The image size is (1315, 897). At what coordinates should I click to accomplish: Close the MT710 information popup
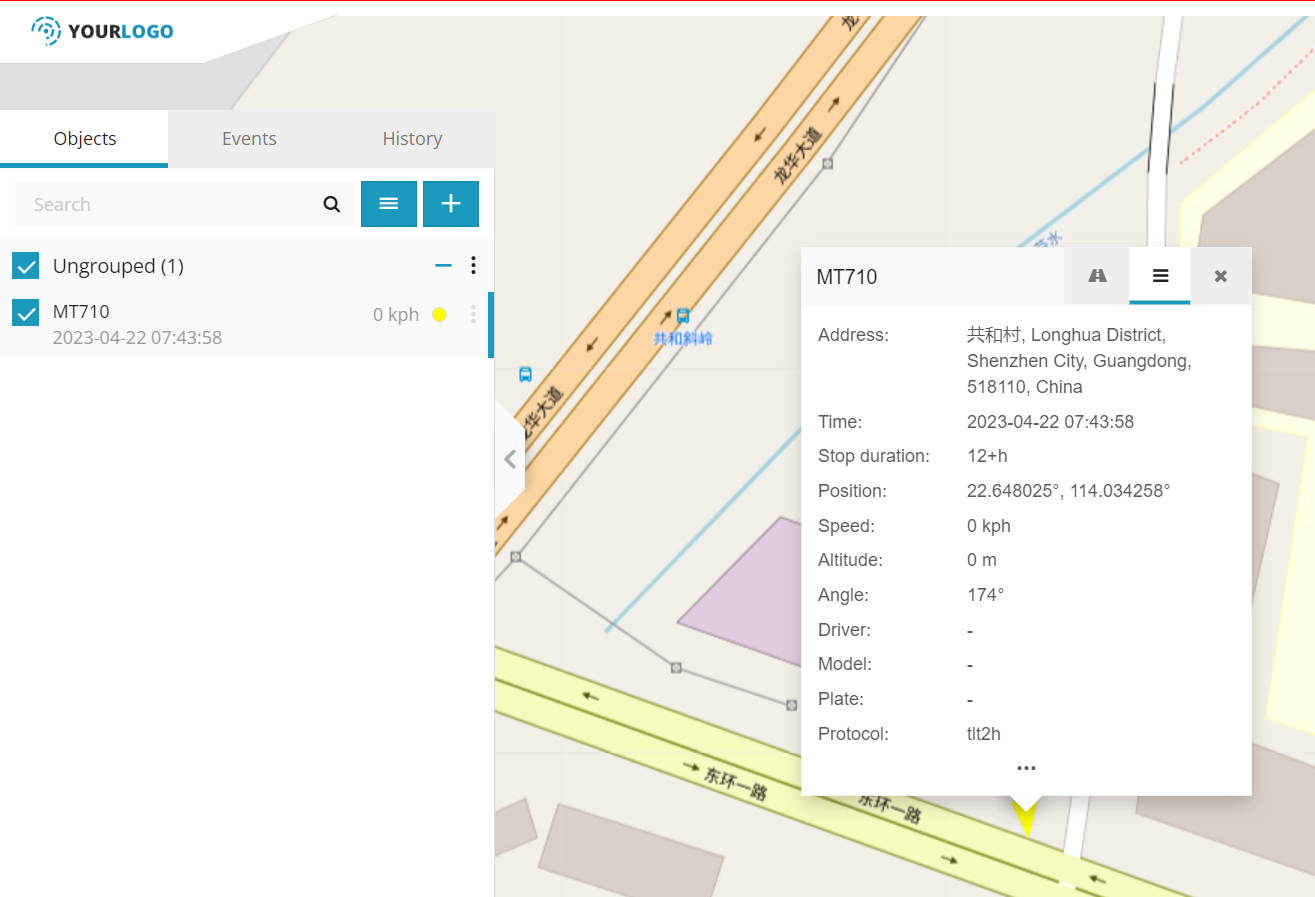pos(1219,276)
